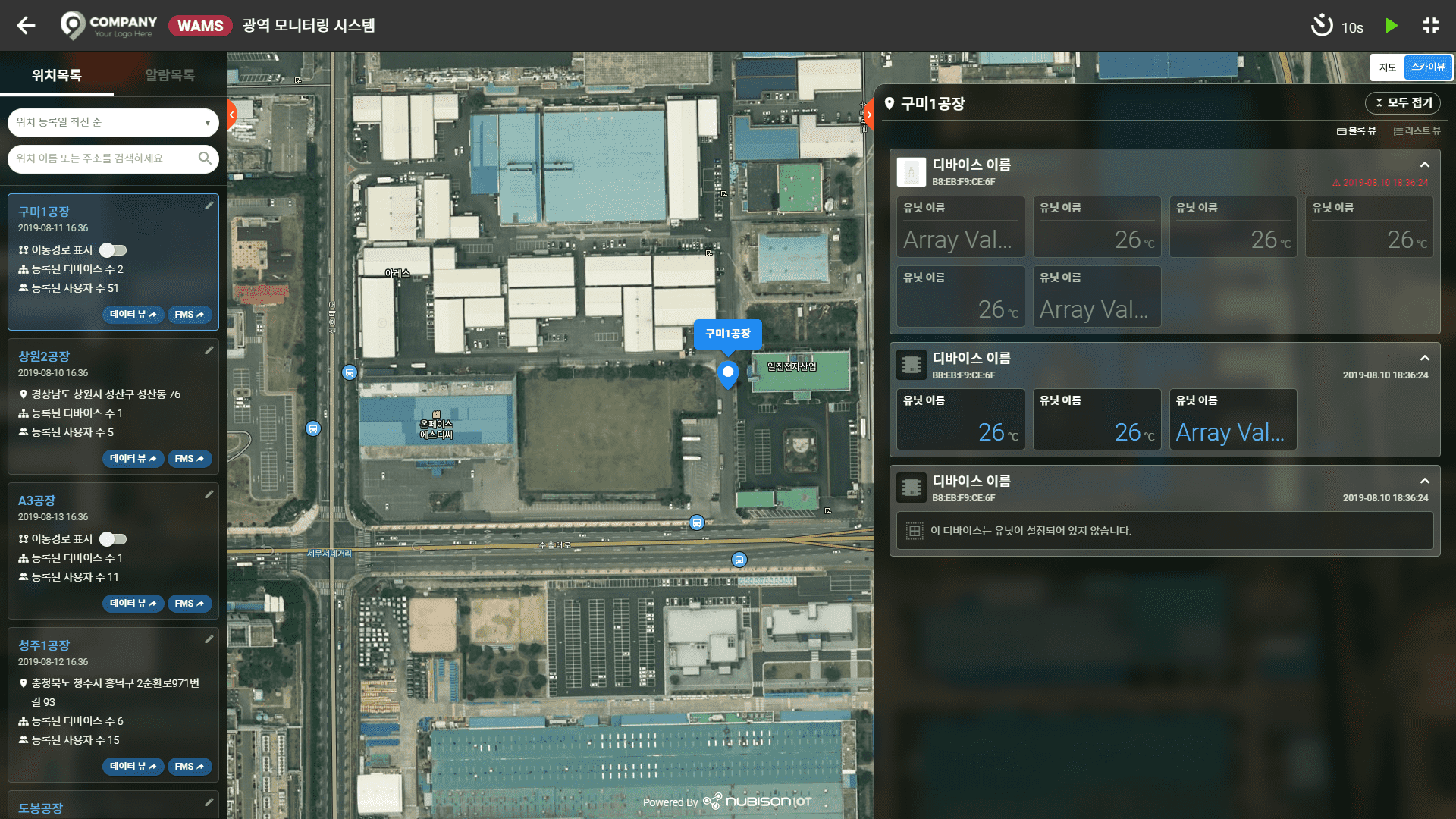The image size is (1456, 819).
Task: Click the first device's white thumbnail icon
Action: coord(911,172)
